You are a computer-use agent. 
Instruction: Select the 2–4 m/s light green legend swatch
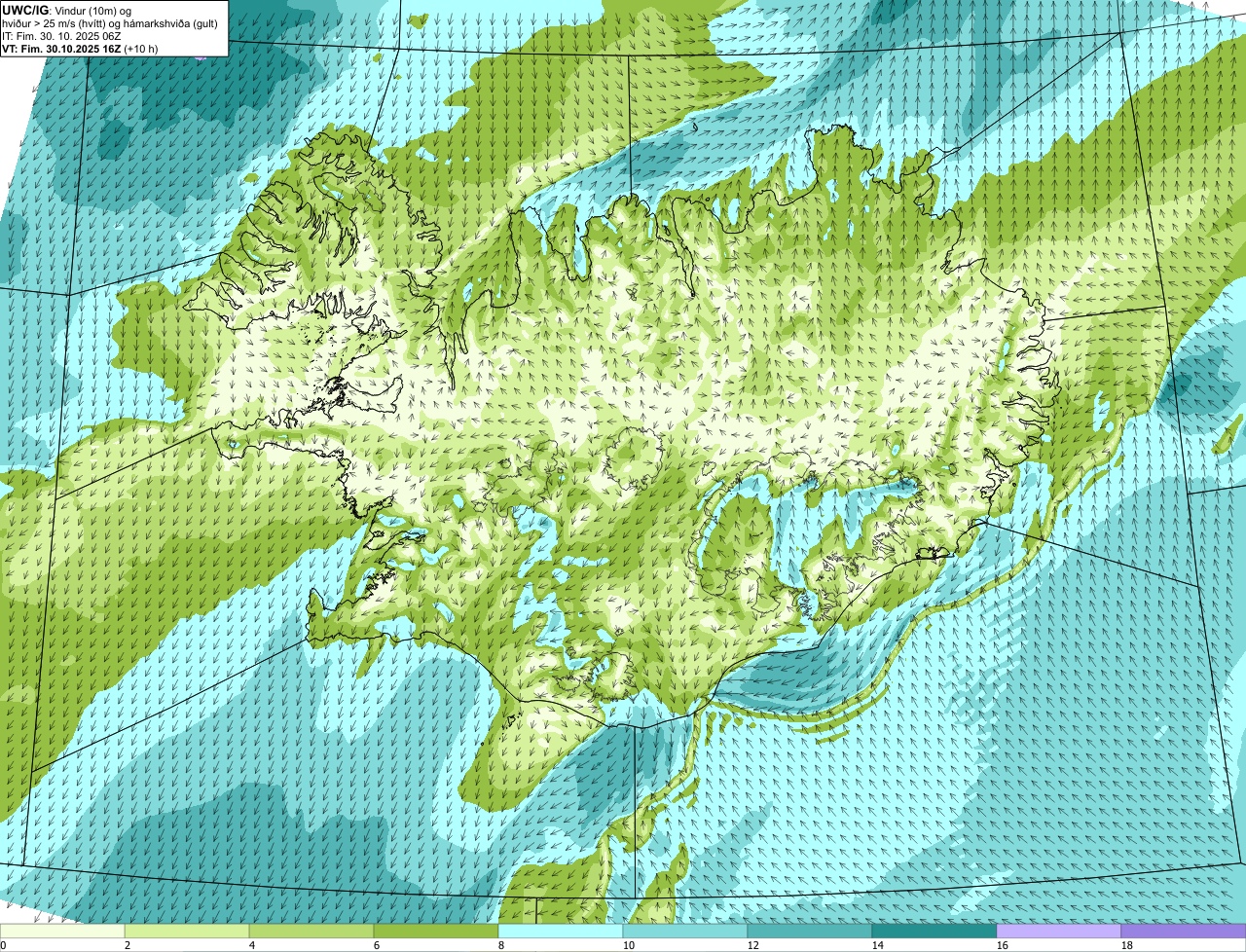[x=187, y=932]
